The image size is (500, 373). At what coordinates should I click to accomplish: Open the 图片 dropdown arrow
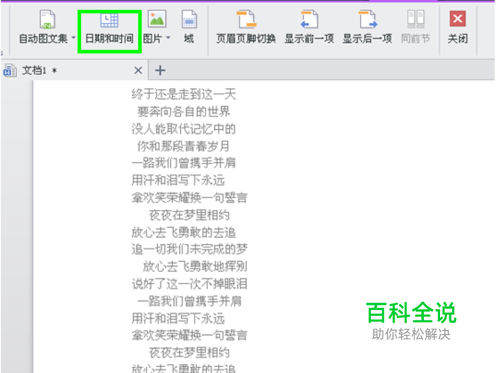click(x=168, y=38)
